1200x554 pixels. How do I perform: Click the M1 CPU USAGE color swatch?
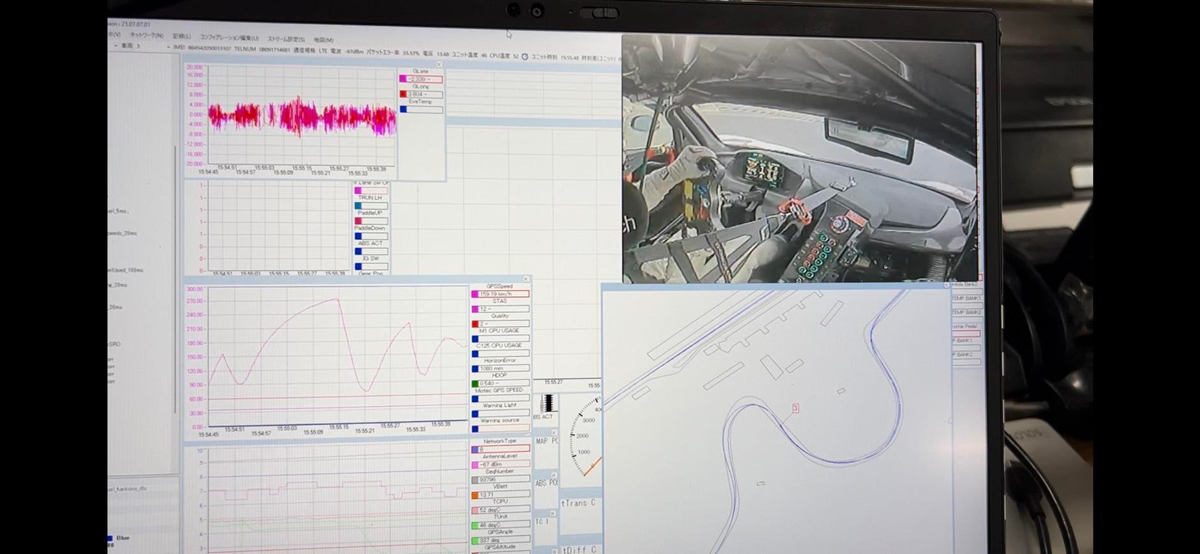pyautogui.click(x=475, y=338)
